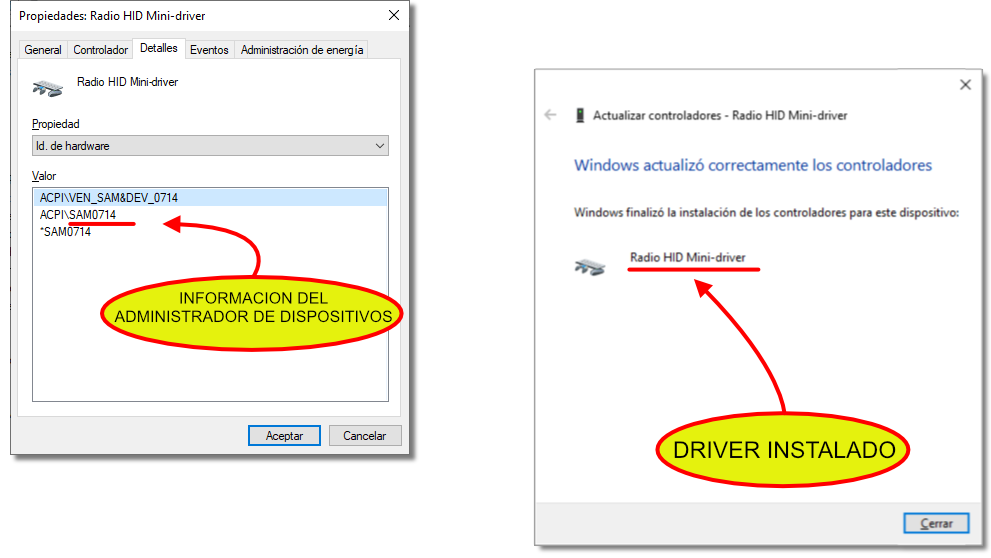Select the Detalles tab
This screenshot has height=558, width=991.
coord(159,48)
